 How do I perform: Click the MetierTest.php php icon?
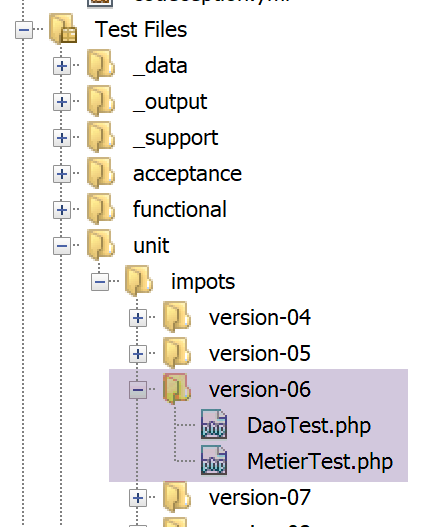point(214,460)
